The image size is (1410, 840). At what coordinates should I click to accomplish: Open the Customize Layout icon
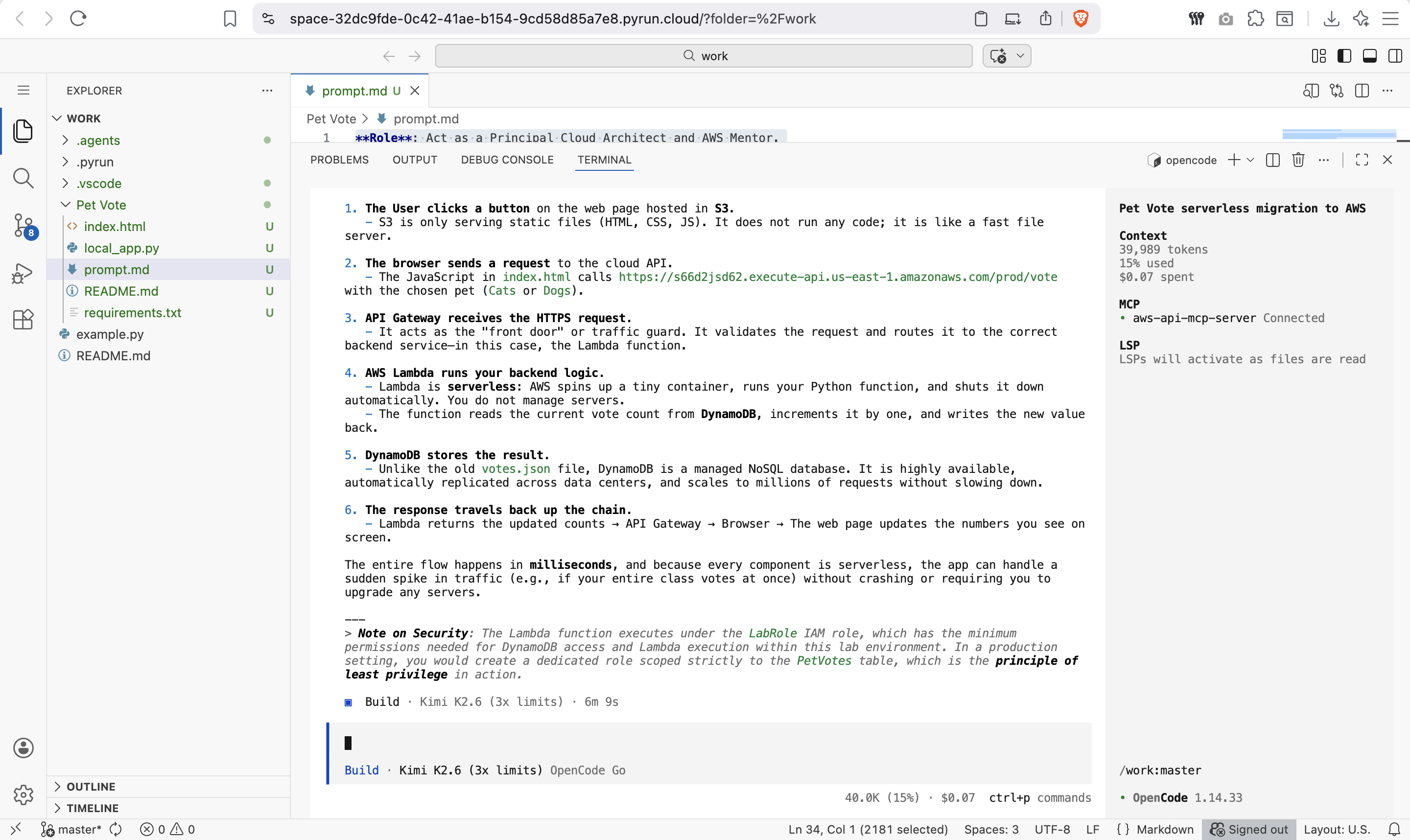[x=1319, y=56]
